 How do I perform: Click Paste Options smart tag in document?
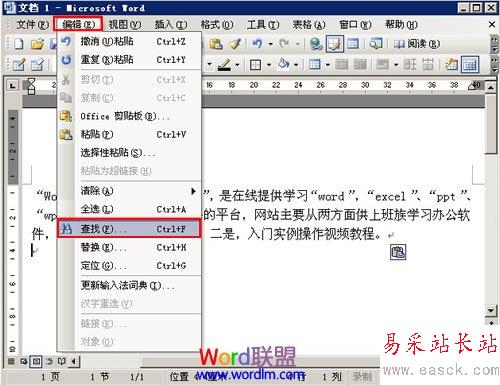click(x=398, y=252)
